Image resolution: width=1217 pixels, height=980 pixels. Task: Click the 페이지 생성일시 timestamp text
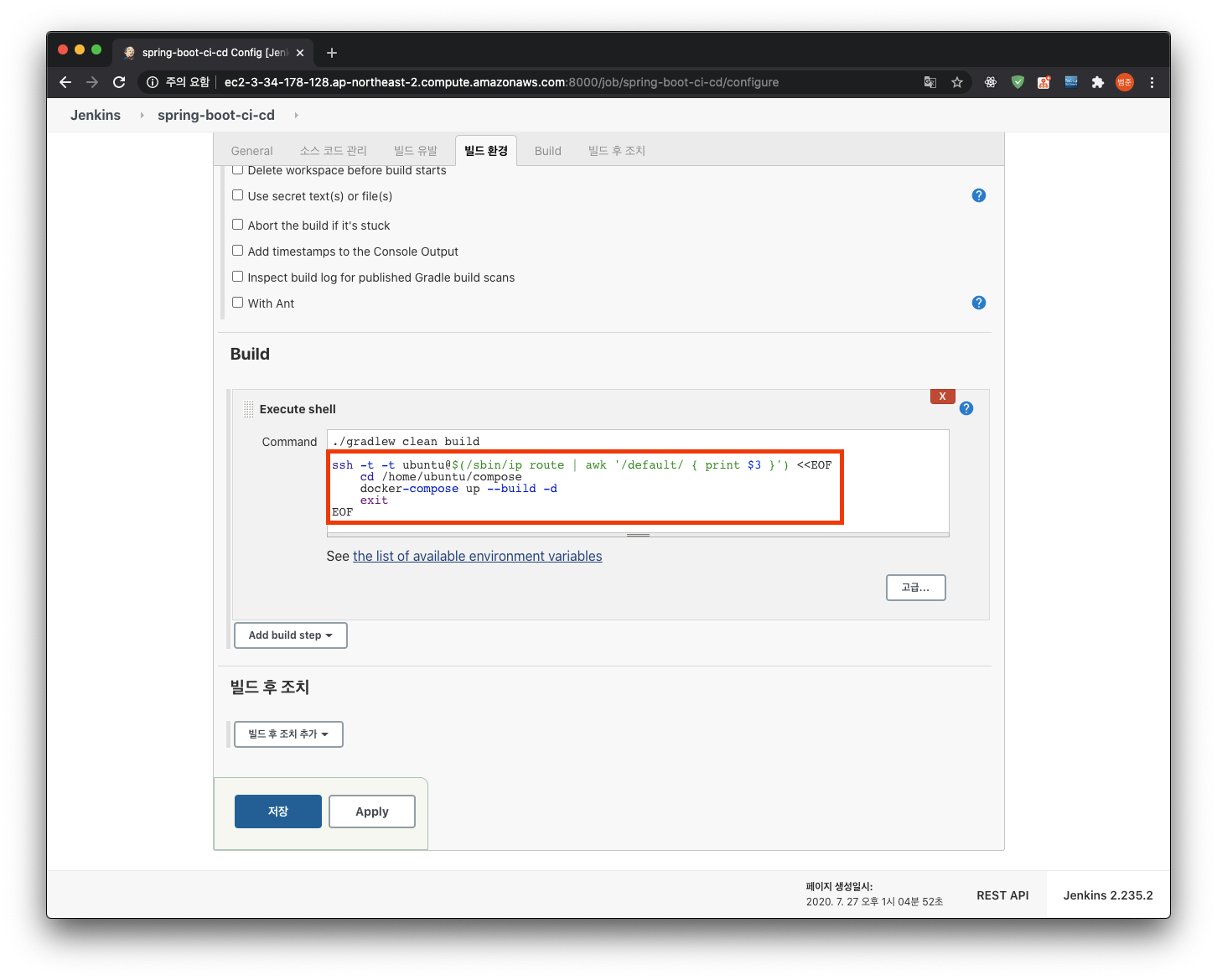click(x=874, y=894)
